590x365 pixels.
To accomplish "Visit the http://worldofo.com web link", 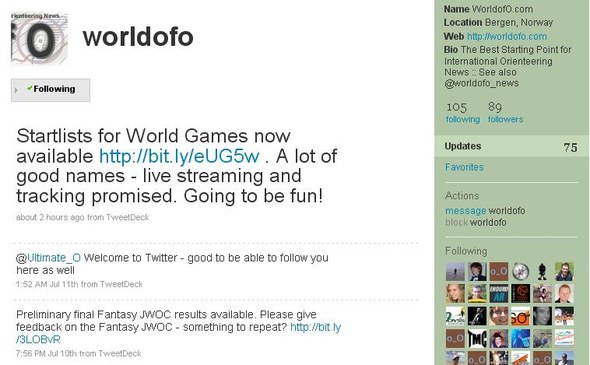I will pyautogui.click(x=507, y=36).
